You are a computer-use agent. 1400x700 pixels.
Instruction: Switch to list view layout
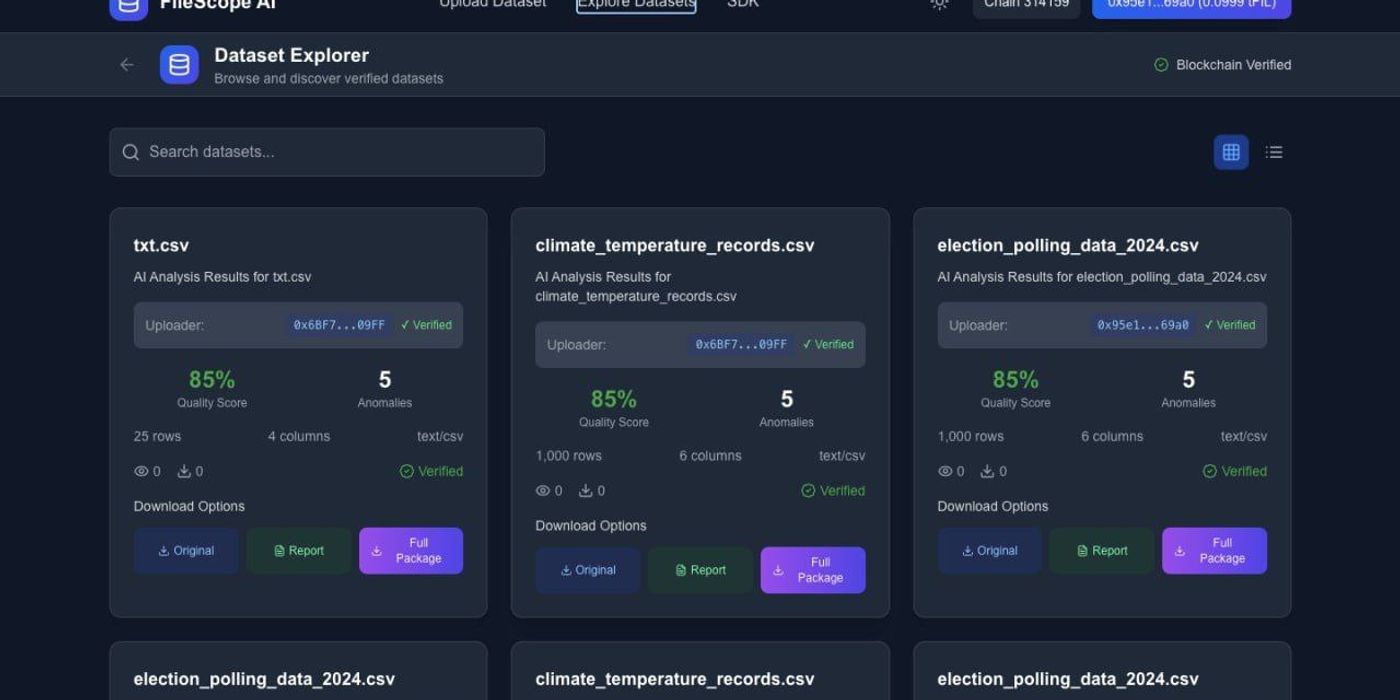(x=1273, y=152)
